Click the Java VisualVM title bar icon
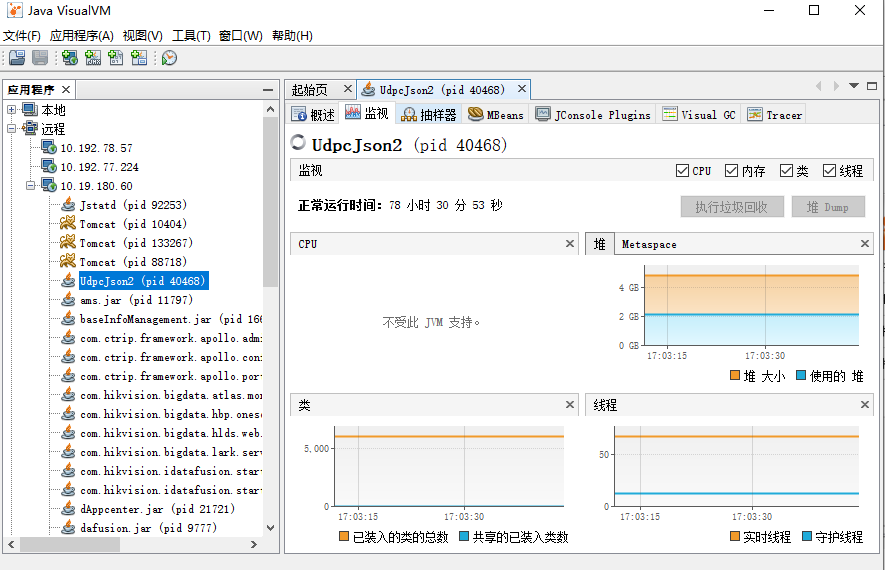Image resolution: width=885 pixels, height=570 pixels. (x=15, y=10)
